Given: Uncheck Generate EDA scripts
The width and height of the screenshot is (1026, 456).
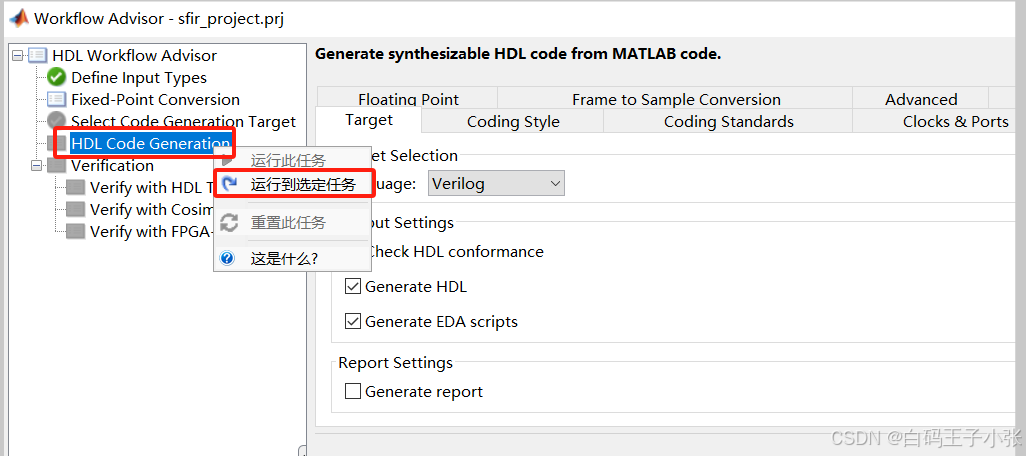Looking at the screenshot, I should point(352,322).
